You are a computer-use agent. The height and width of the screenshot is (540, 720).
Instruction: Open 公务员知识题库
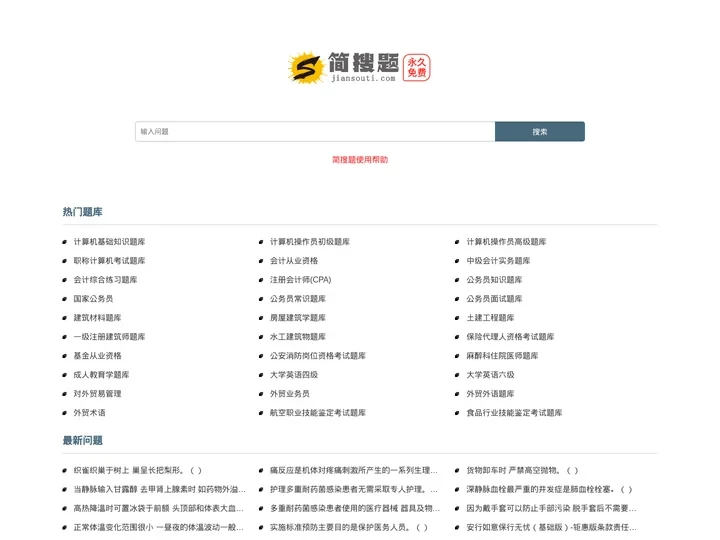click(494, 280)
